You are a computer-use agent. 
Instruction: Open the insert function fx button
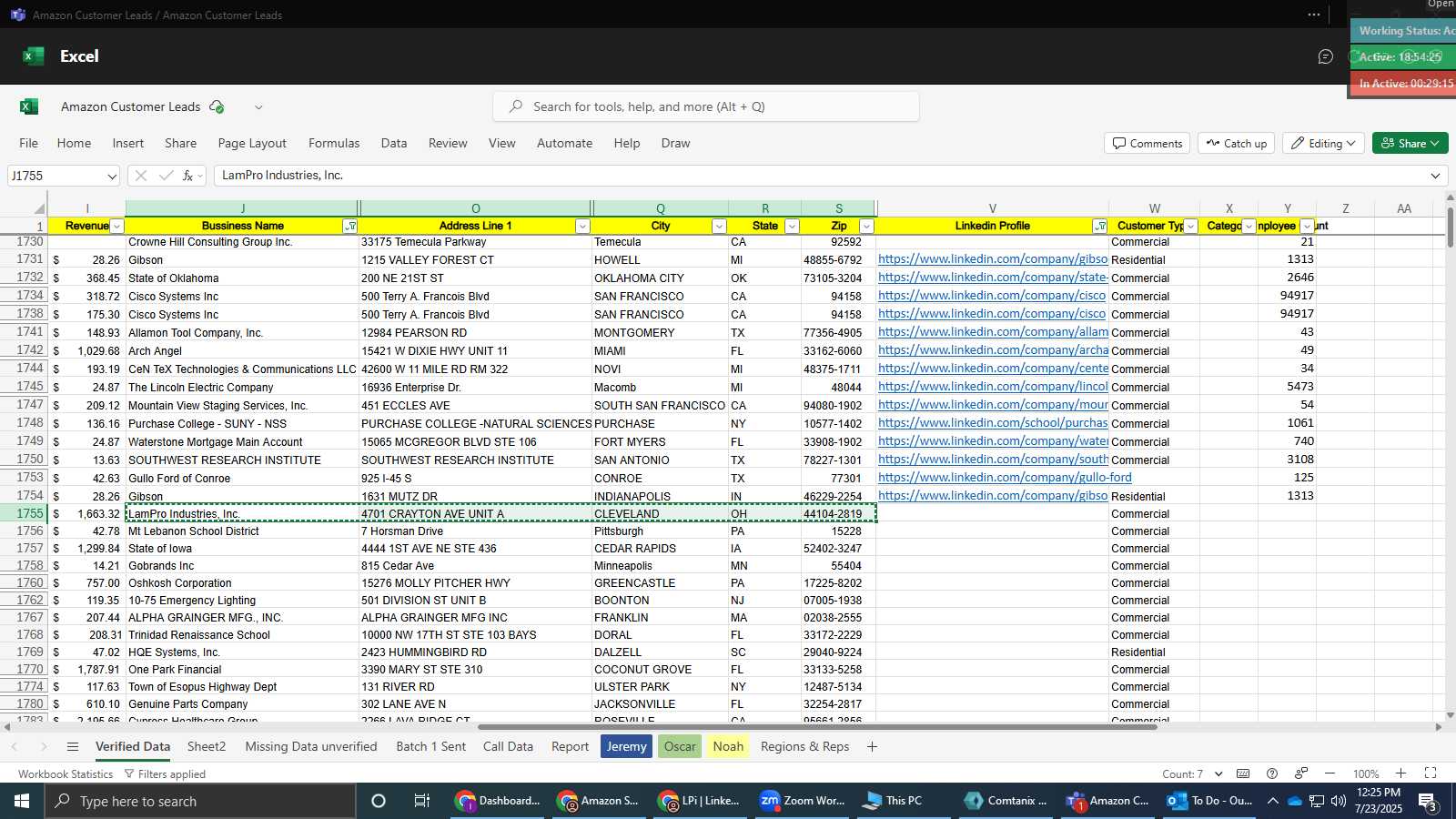[188, 176]
